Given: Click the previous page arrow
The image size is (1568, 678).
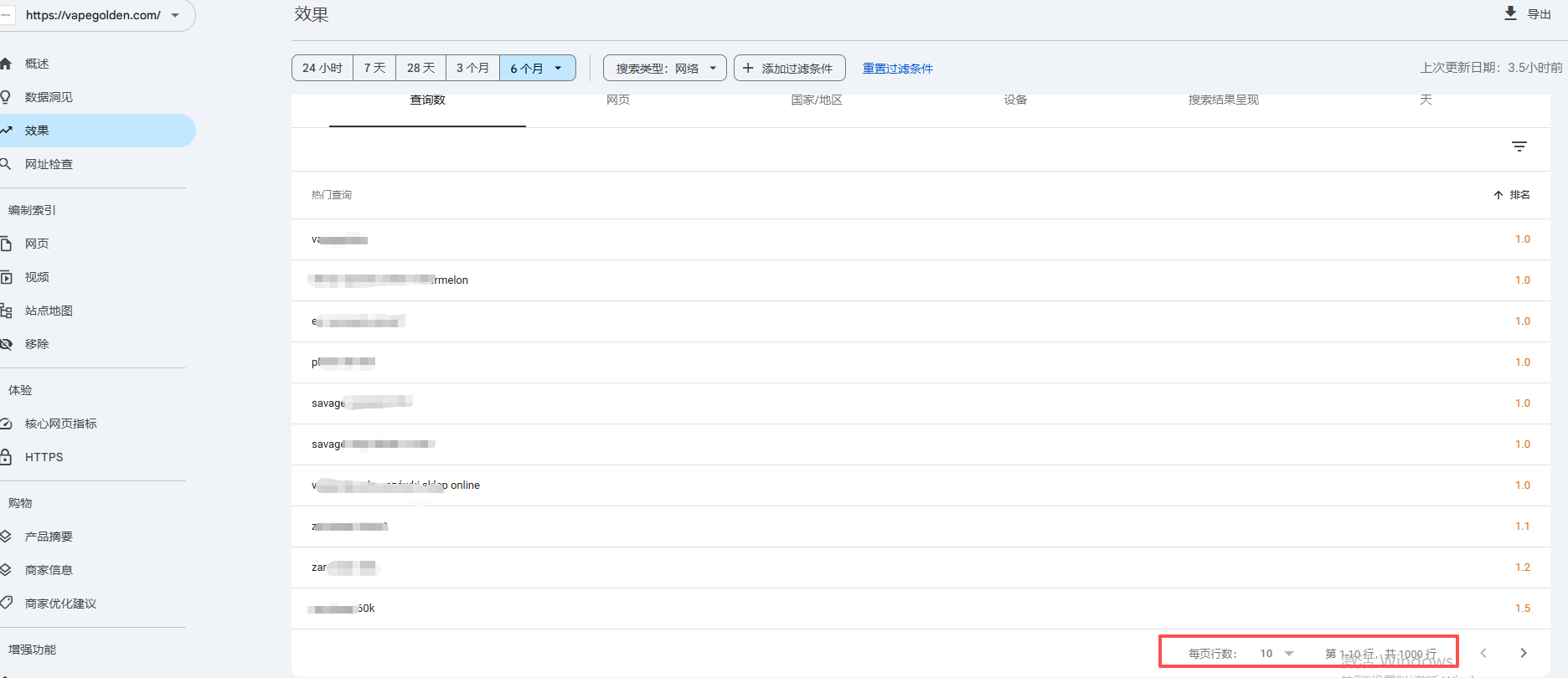Looking at the screenshot, I should click(1483, 653).
